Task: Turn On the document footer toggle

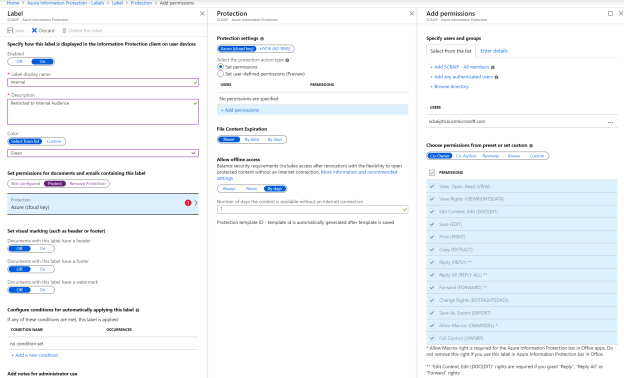Action: 43,269
